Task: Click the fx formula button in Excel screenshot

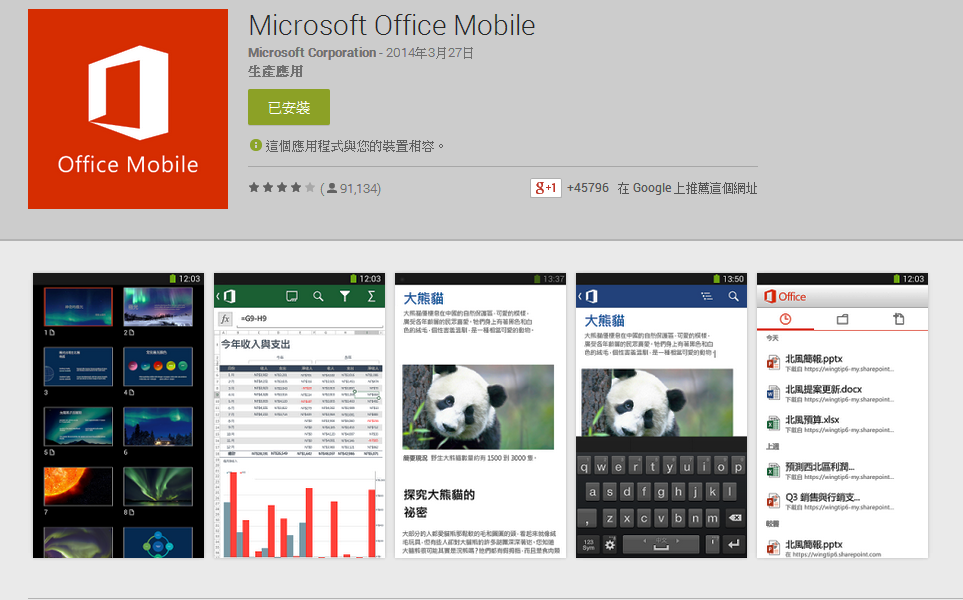Action: (225, 319)
